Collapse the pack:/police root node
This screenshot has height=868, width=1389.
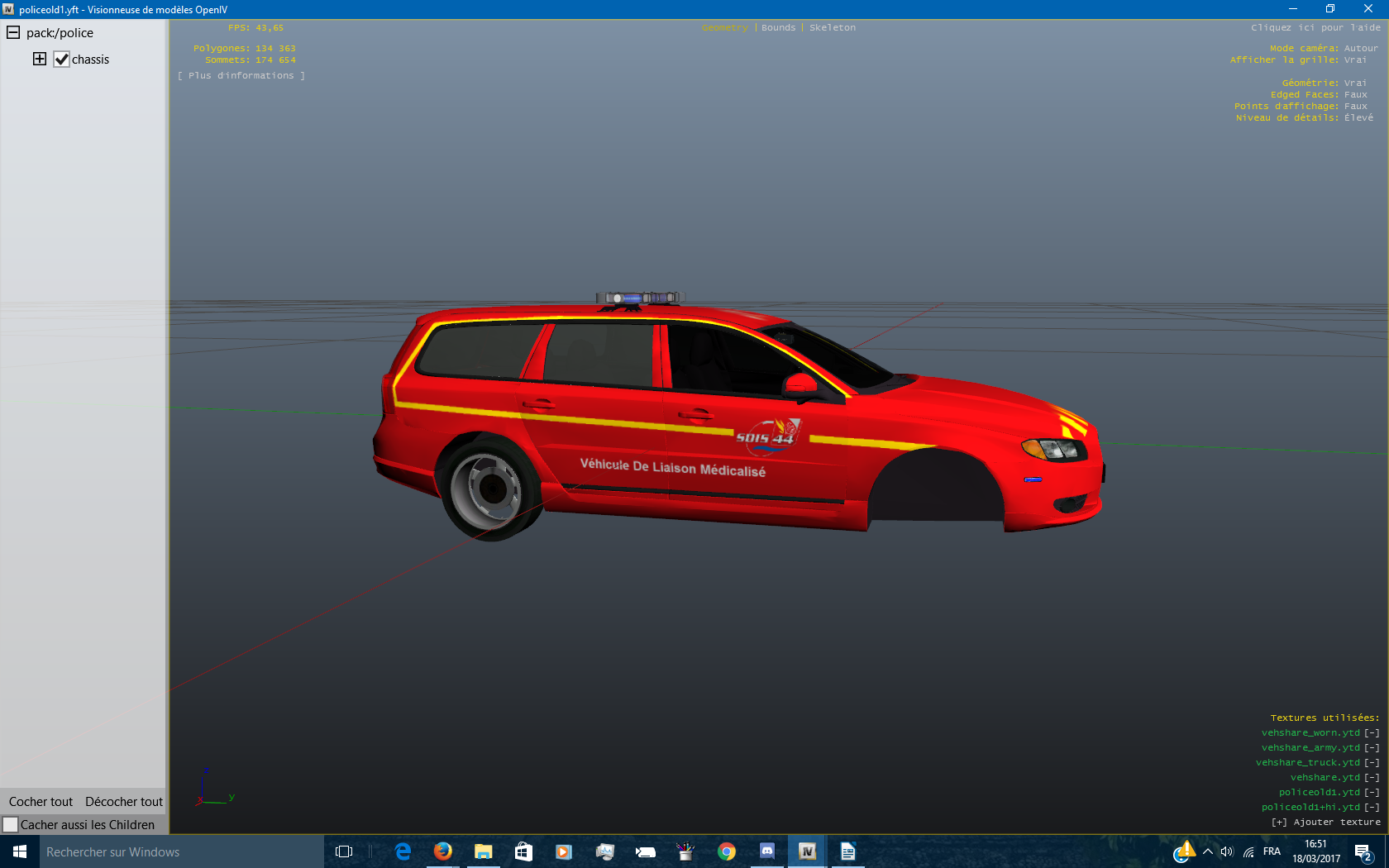click(13, 33)
